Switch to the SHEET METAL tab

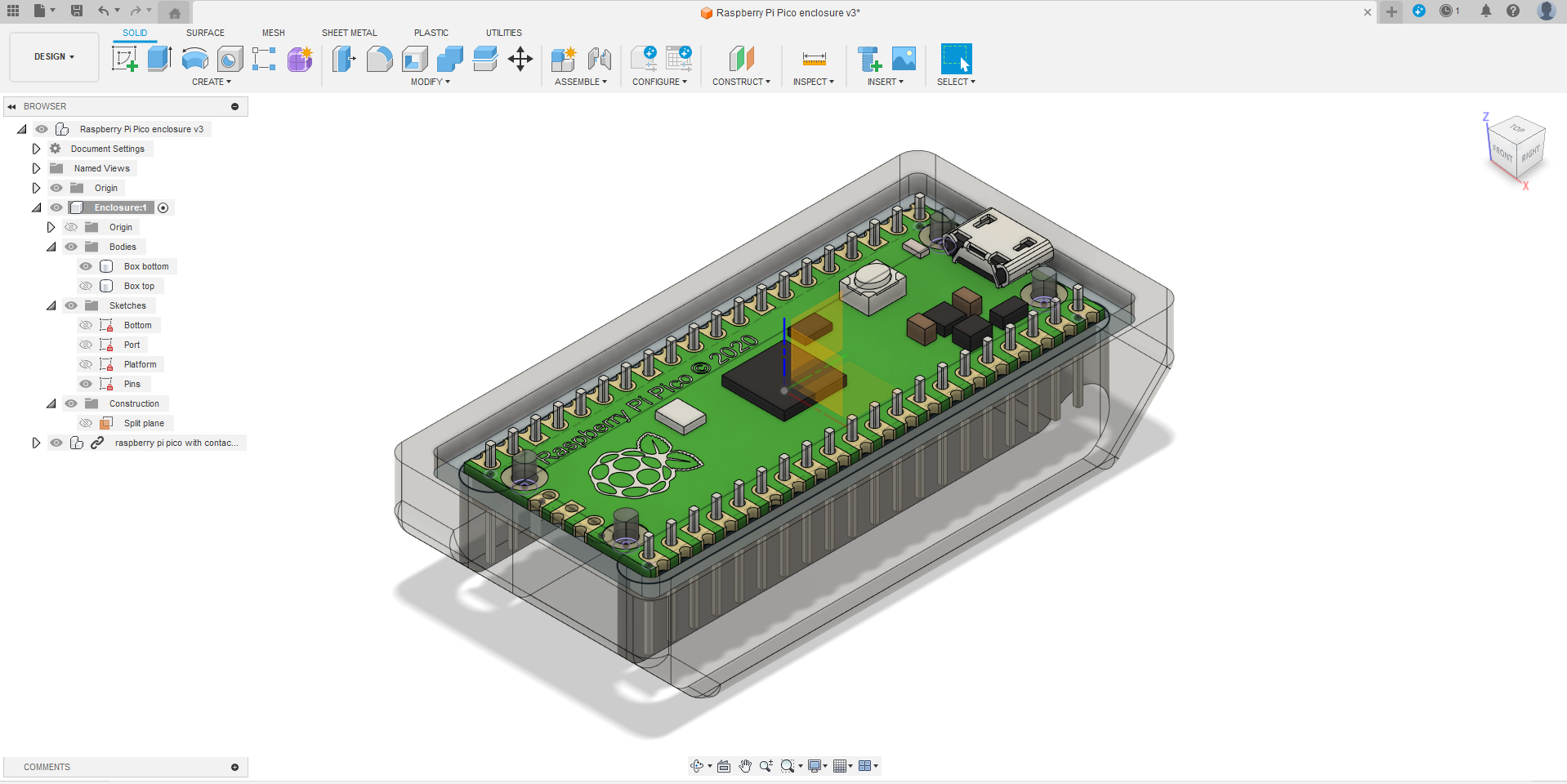tap(349, 33)
